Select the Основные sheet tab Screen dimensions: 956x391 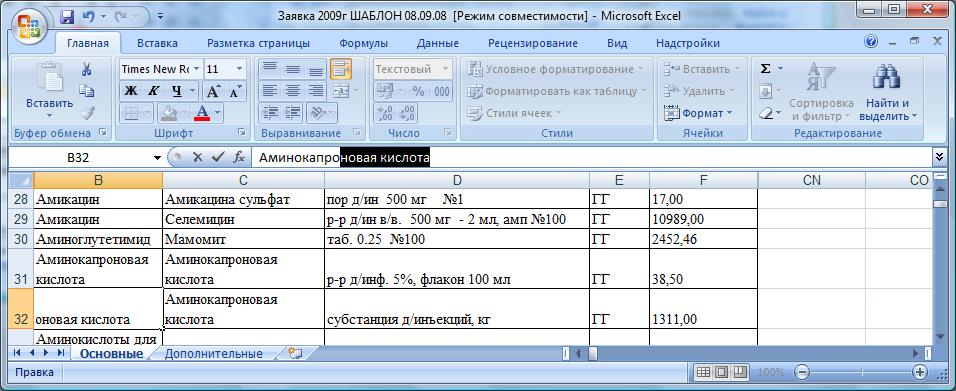(112, 354)
